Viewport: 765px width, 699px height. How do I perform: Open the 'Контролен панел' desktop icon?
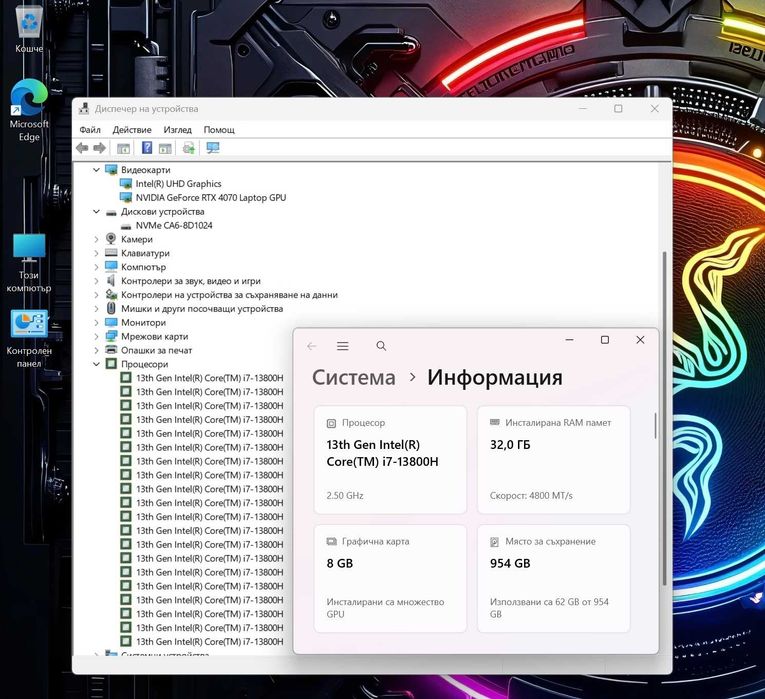click(29, 339)
